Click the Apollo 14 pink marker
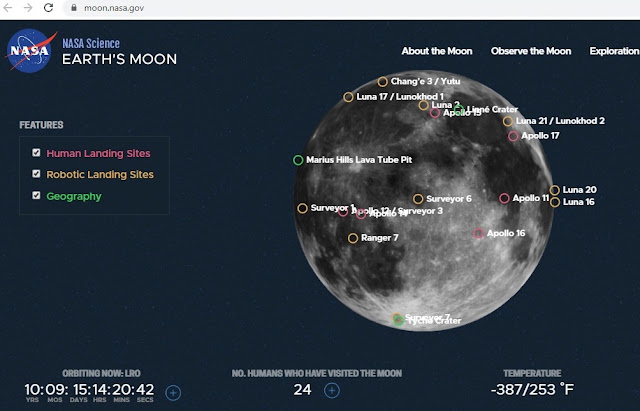Viewport: 640px width, 411px height. (x=361, y=214)
